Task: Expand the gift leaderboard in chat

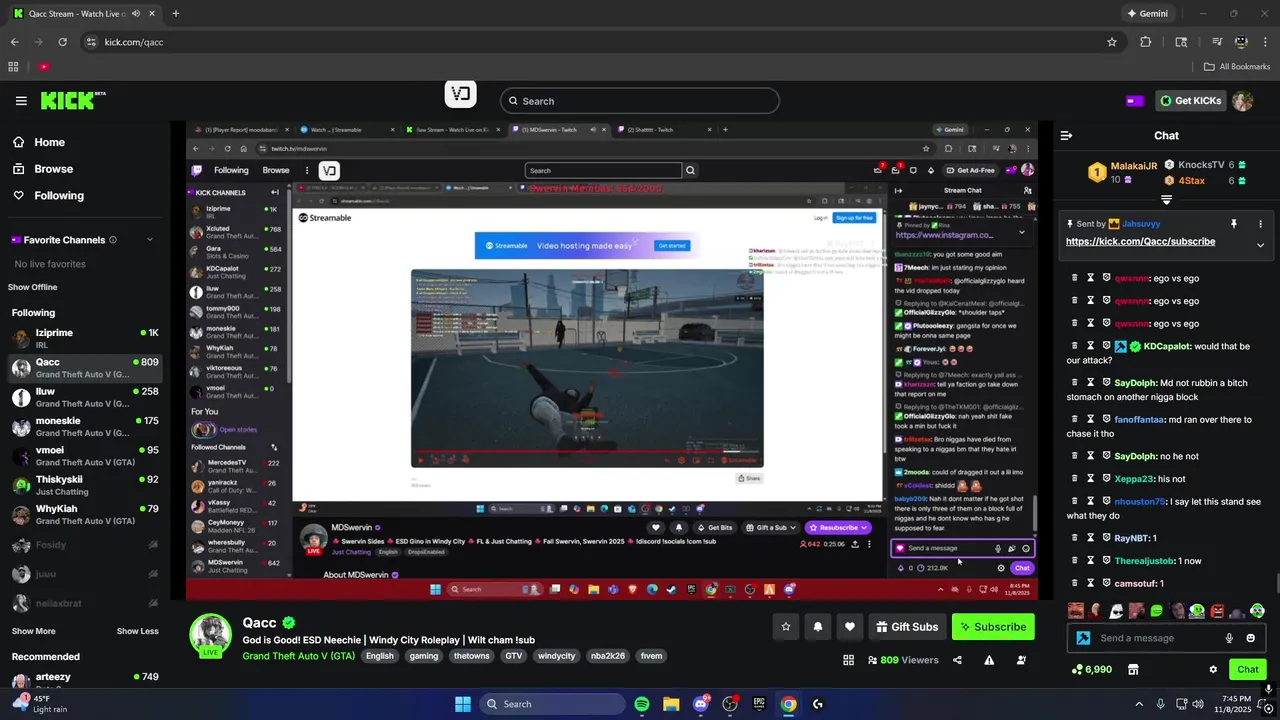Action: point(1166,200)
